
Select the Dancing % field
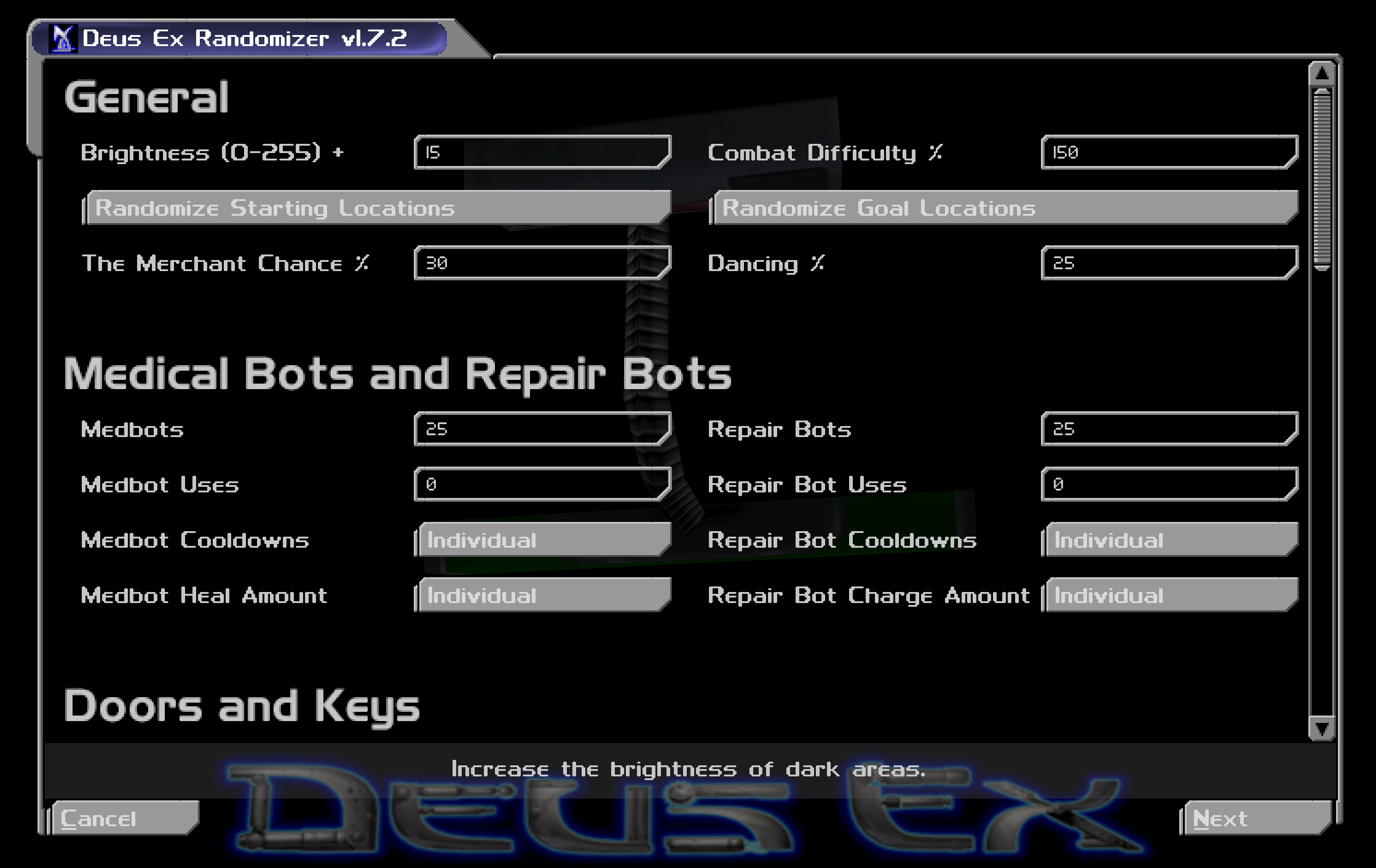tap(1169, 262)
